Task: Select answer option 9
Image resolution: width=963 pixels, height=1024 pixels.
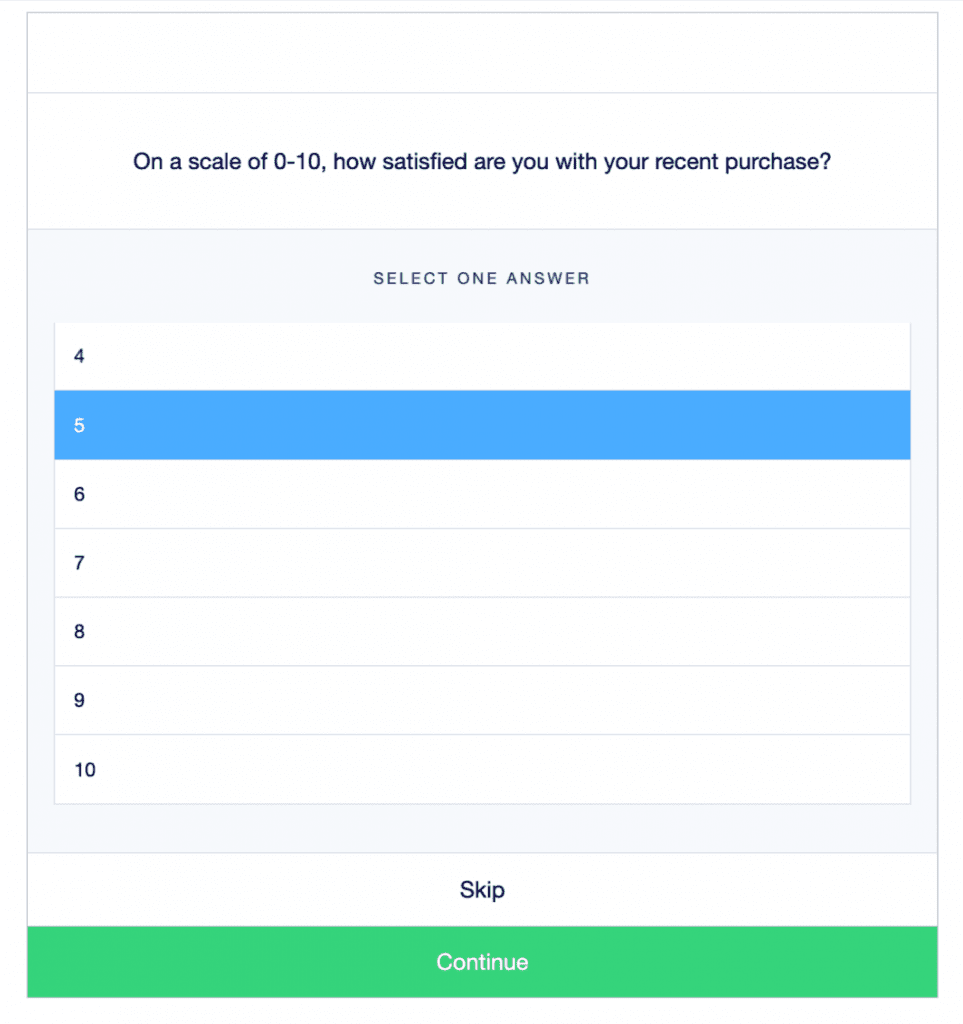Action: tap(482, 701)
